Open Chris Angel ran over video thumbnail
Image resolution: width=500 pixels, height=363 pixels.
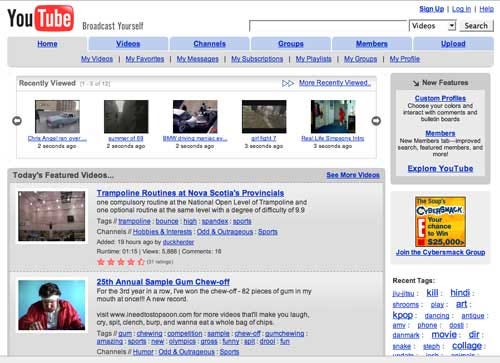click(x=57, y=116)
